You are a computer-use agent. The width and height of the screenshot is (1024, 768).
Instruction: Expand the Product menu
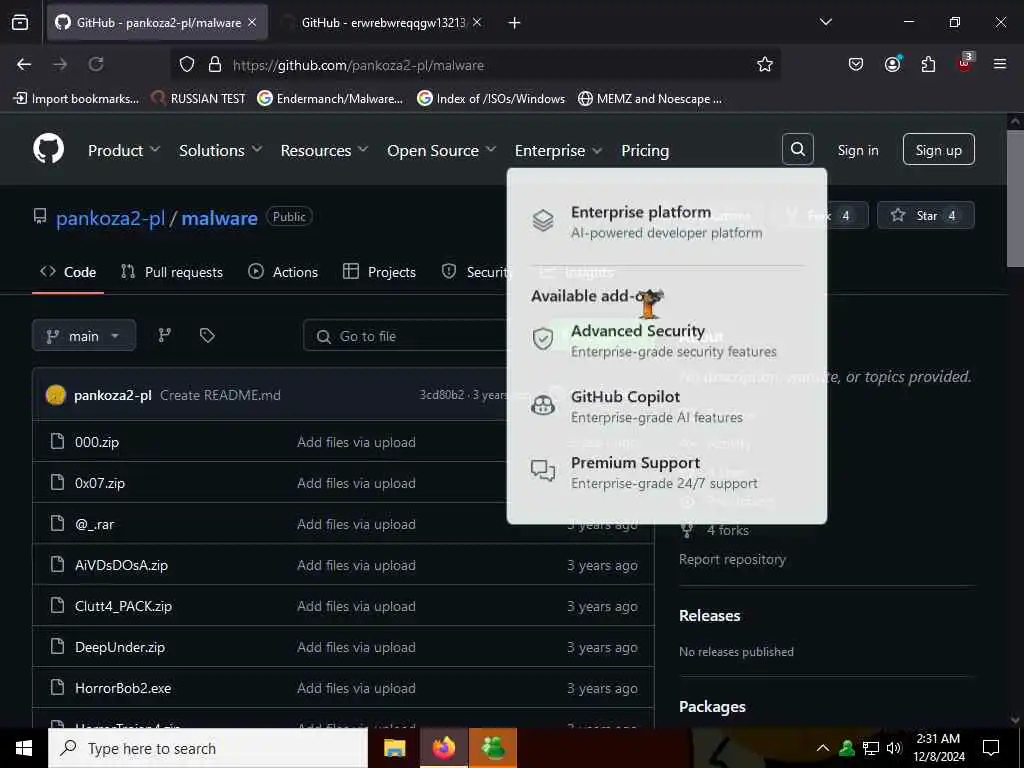tap(124, 150)
